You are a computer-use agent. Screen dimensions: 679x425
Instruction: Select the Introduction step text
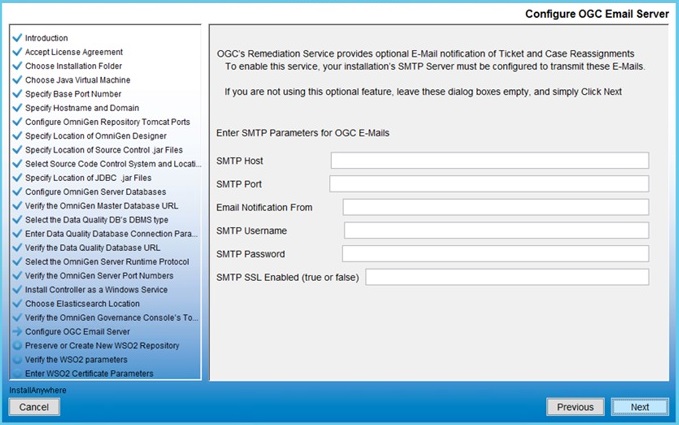[46, 38]
